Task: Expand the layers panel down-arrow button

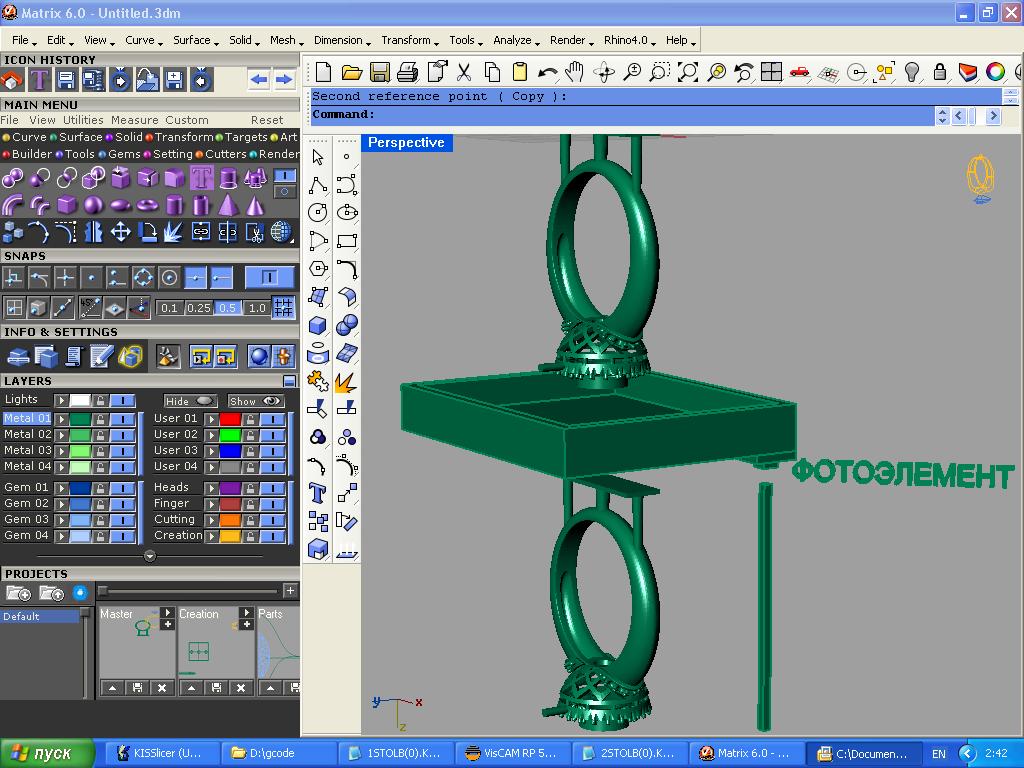Action: point(150,556)
